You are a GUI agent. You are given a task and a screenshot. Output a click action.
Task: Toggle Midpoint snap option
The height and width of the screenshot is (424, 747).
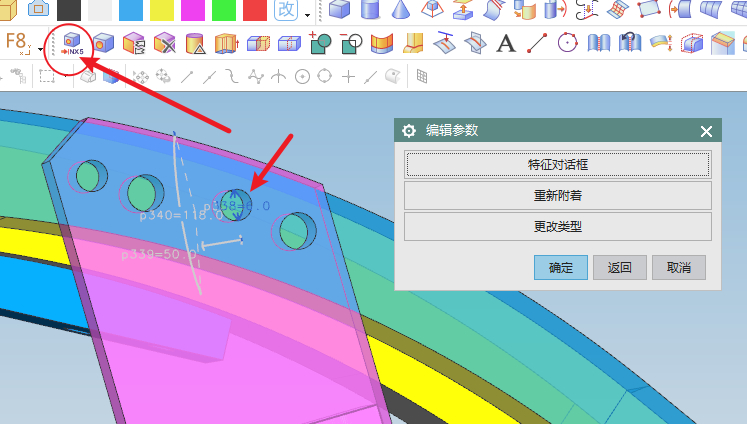(209, 77)
